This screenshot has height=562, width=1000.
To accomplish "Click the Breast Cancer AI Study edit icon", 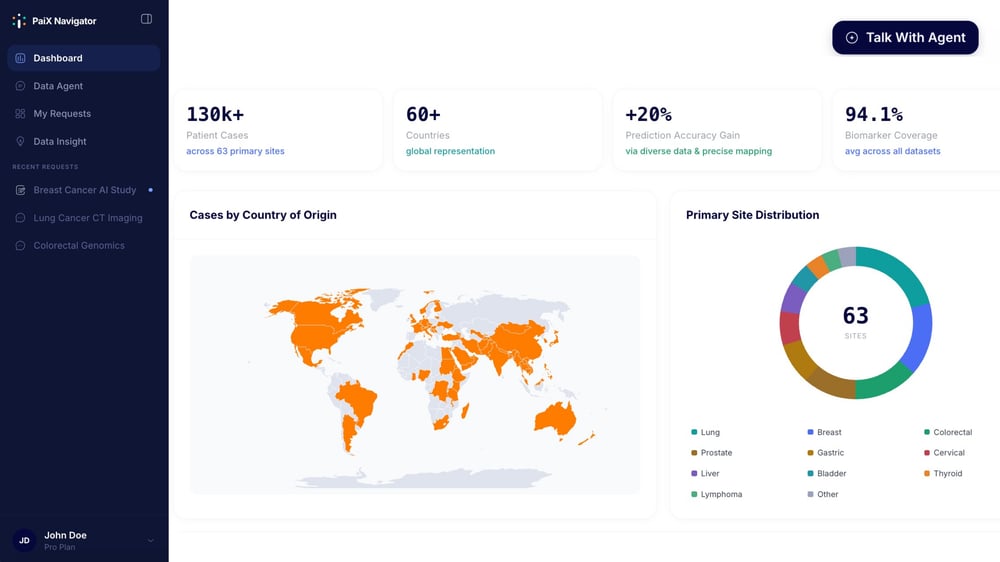I will (x=21, y=190).
